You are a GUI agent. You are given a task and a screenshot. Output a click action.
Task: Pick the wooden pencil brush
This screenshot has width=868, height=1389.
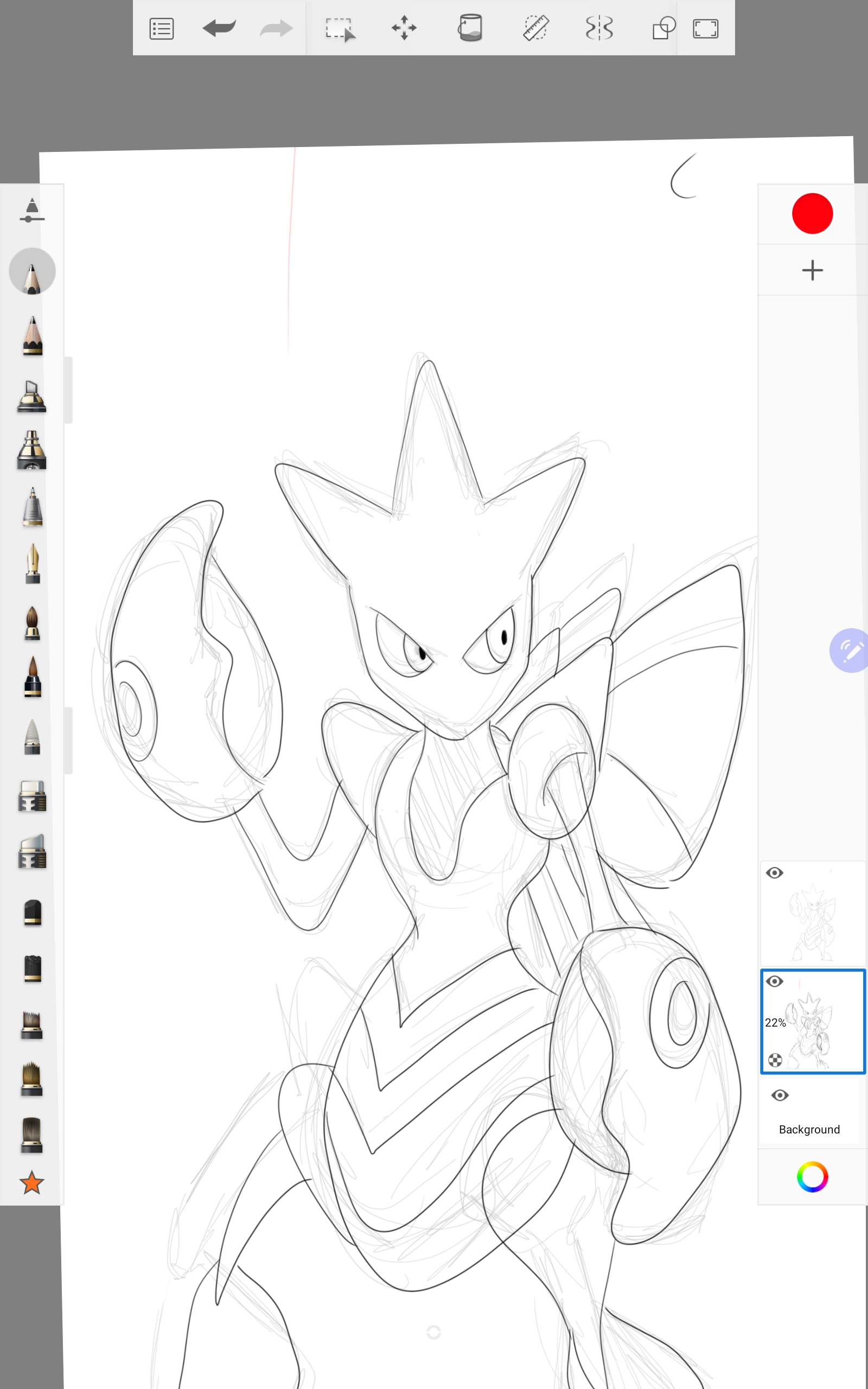33,335
